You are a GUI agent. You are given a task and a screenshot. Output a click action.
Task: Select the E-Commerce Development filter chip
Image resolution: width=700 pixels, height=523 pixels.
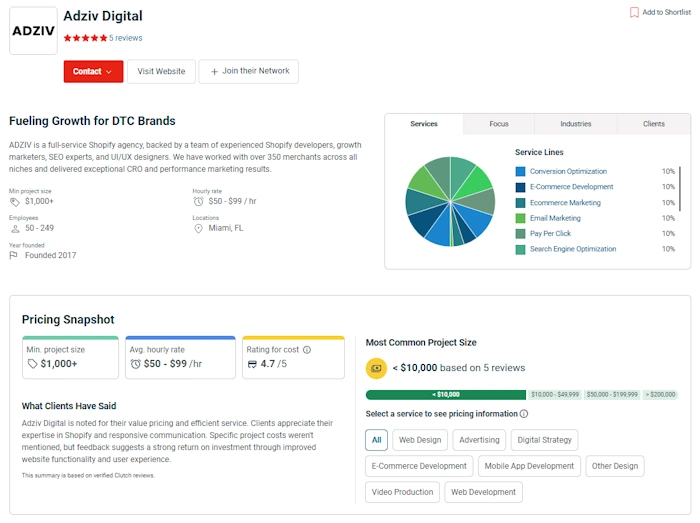419,466
